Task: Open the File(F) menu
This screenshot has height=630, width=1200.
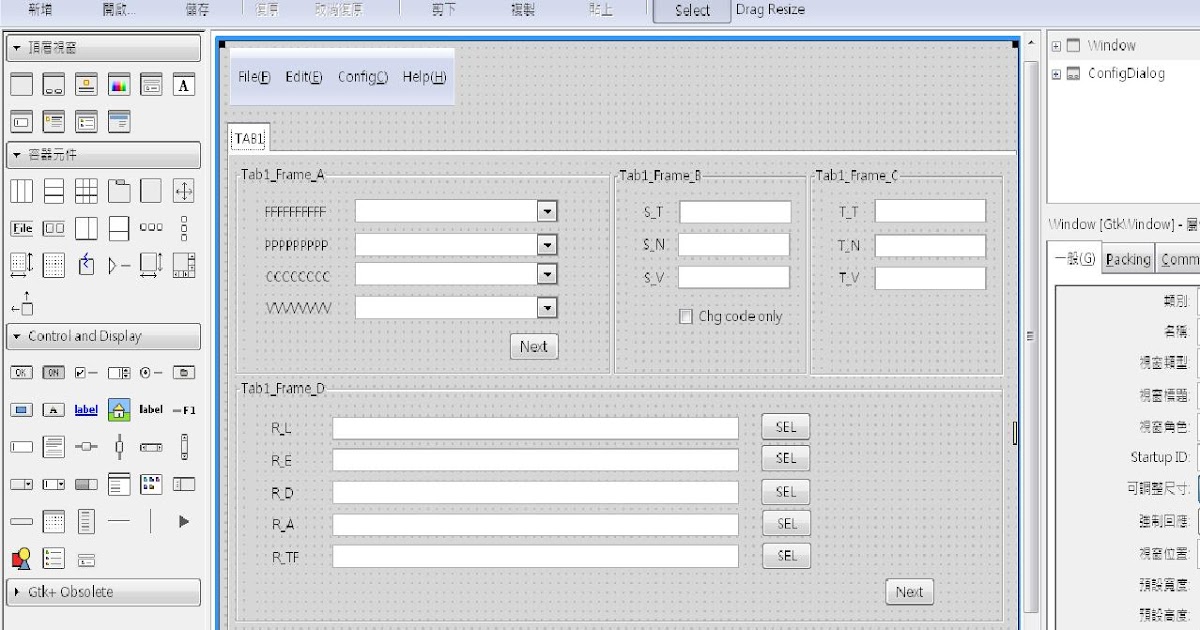Action: pos(254,77)
